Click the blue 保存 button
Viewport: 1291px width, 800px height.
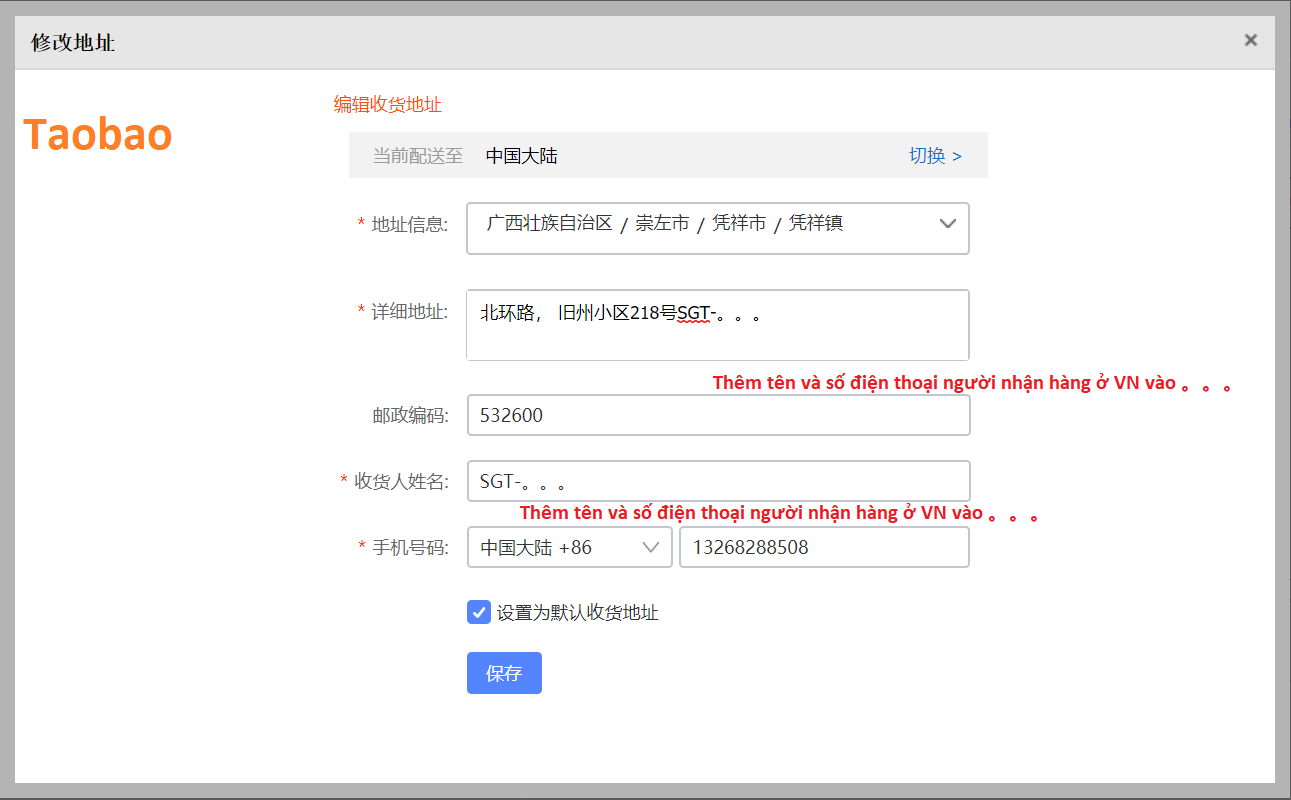click(x=504, y=673)
